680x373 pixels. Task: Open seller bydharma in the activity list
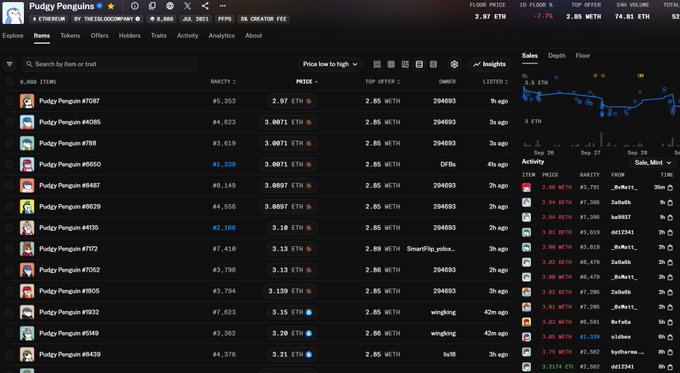tap(628, 352)
